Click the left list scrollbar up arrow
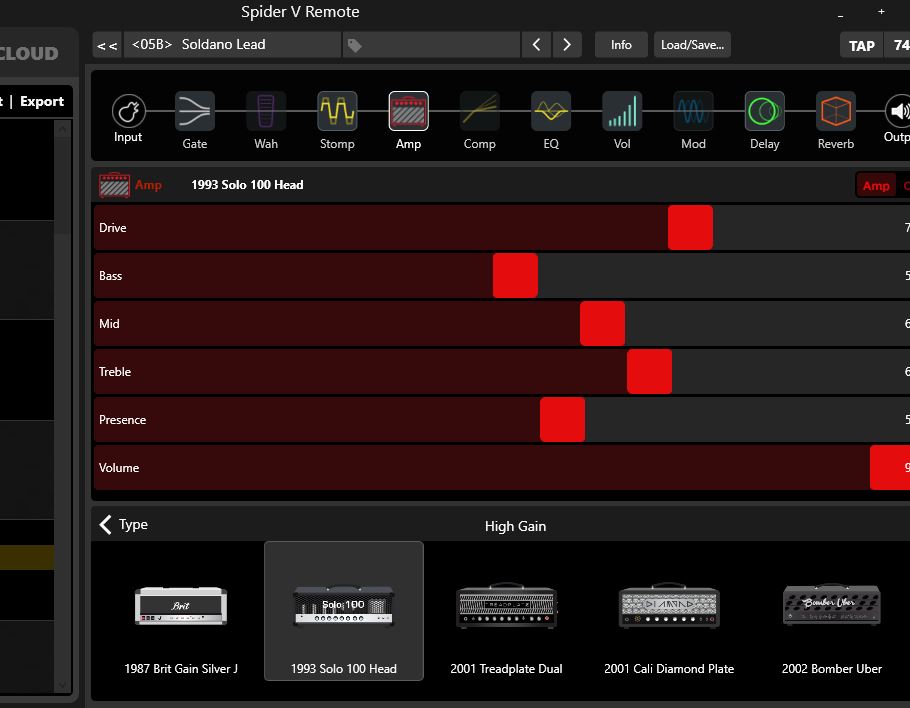This screenshot has width=910, height=708. [63, 129]
